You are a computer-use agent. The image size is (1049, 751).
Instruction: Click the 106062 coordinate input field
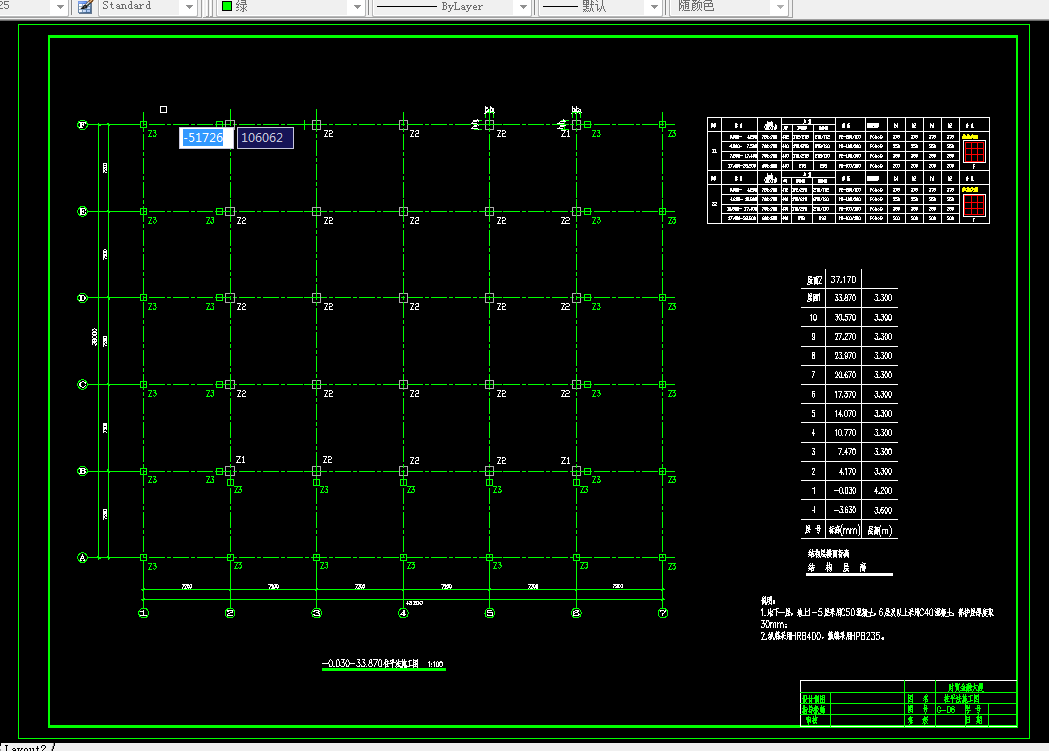pos(265,138)
